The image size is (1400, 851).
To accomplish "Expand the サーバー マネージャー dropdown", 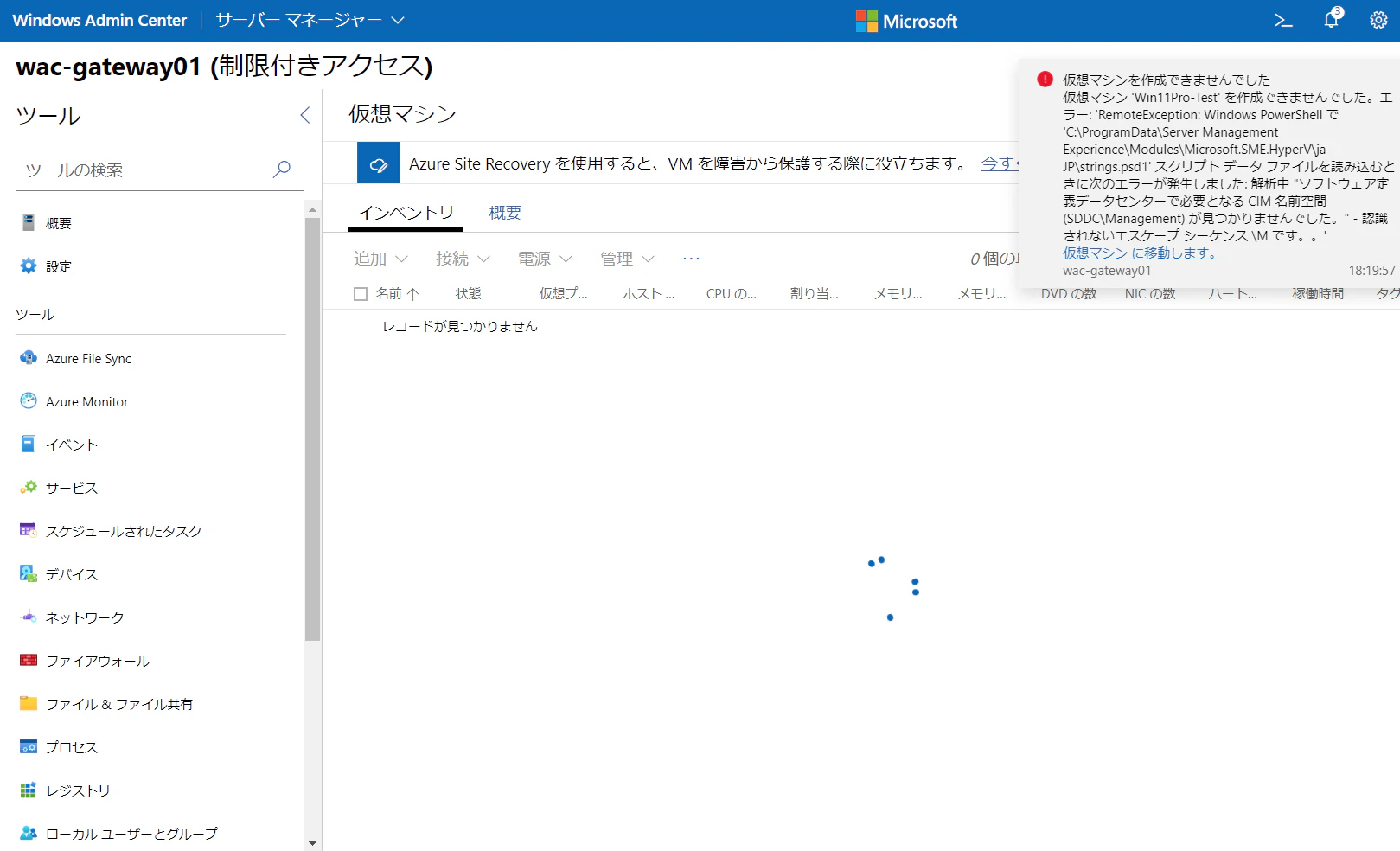I will click(x=310, y=20).
